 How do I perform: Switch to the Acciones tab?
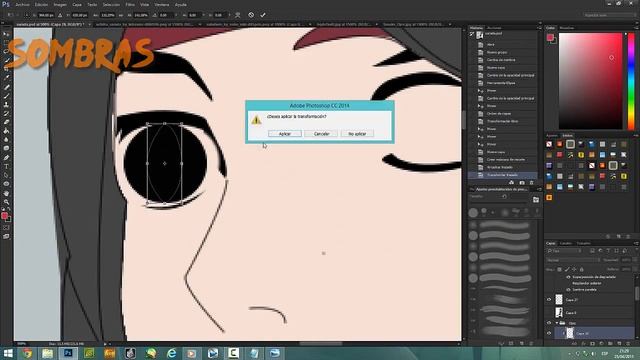click(494, 28)
